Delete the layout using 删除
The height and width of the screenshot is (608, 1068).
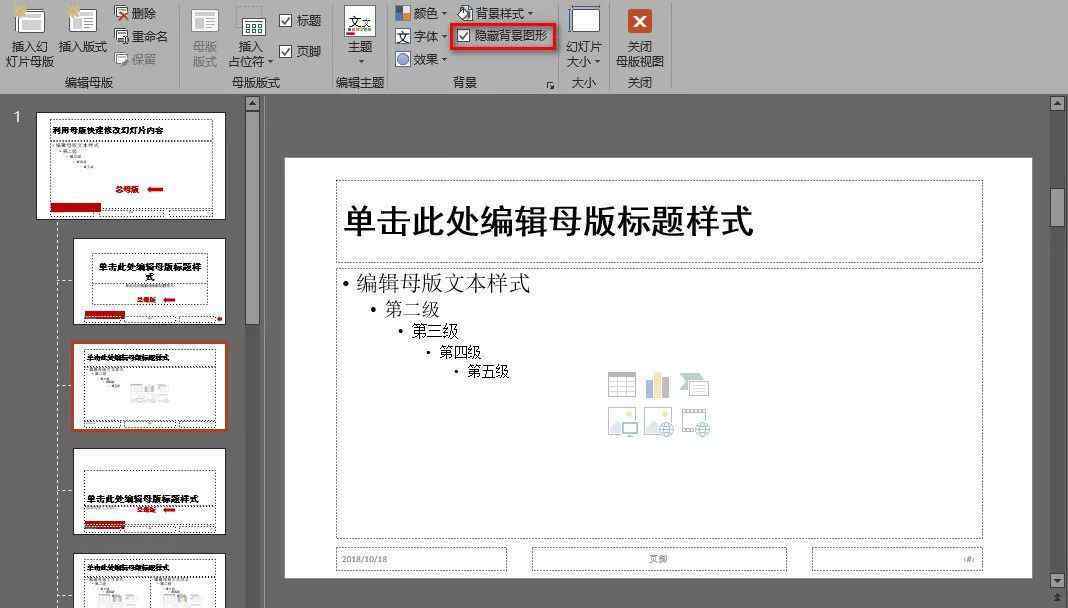136,13
